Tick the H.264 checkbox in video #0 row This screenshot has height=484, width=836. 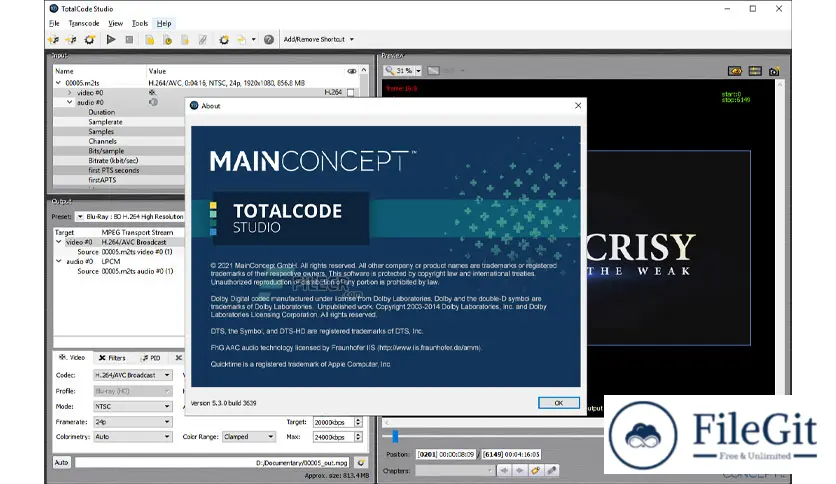tap(350, 93)
